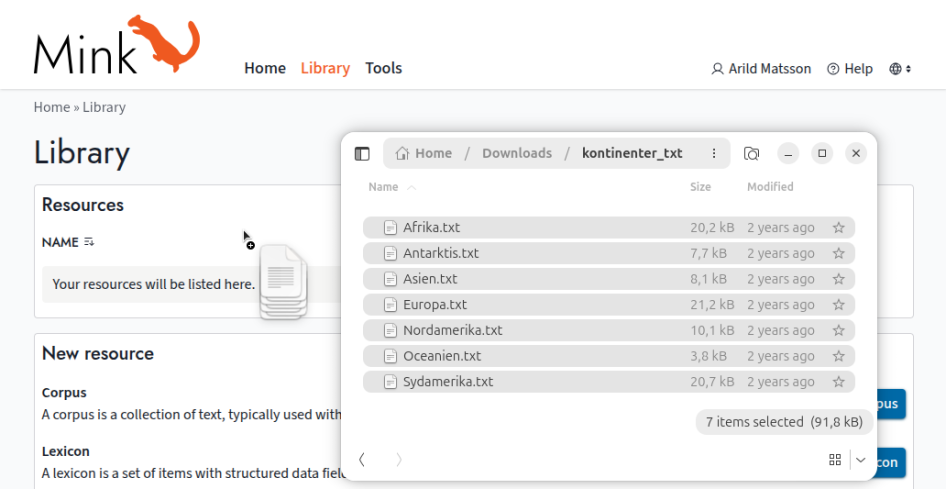Star the Europa.txt file
Viewport: 946px width, 489px height.
839,304
